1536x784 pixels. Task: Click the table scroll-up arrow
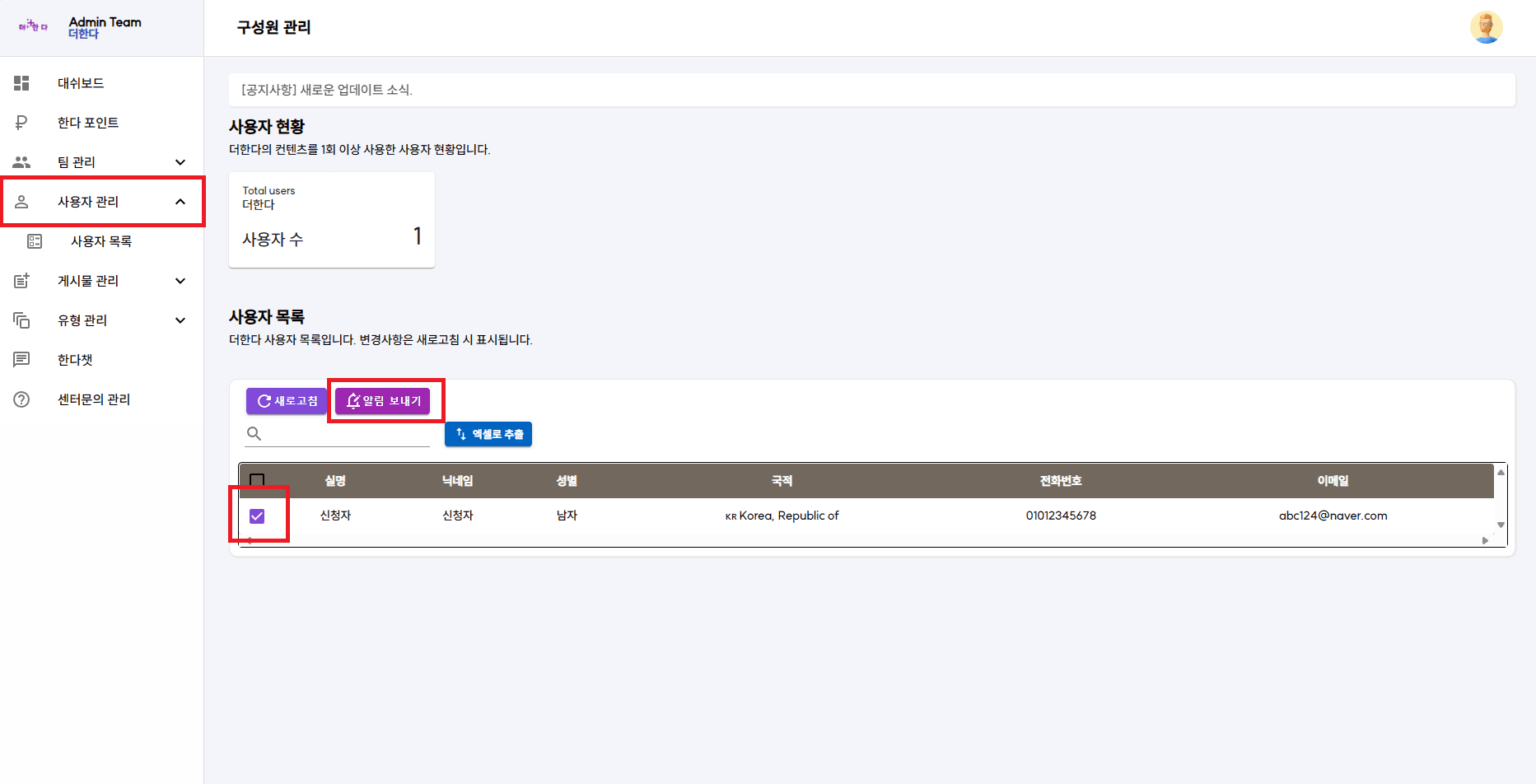1501,472
